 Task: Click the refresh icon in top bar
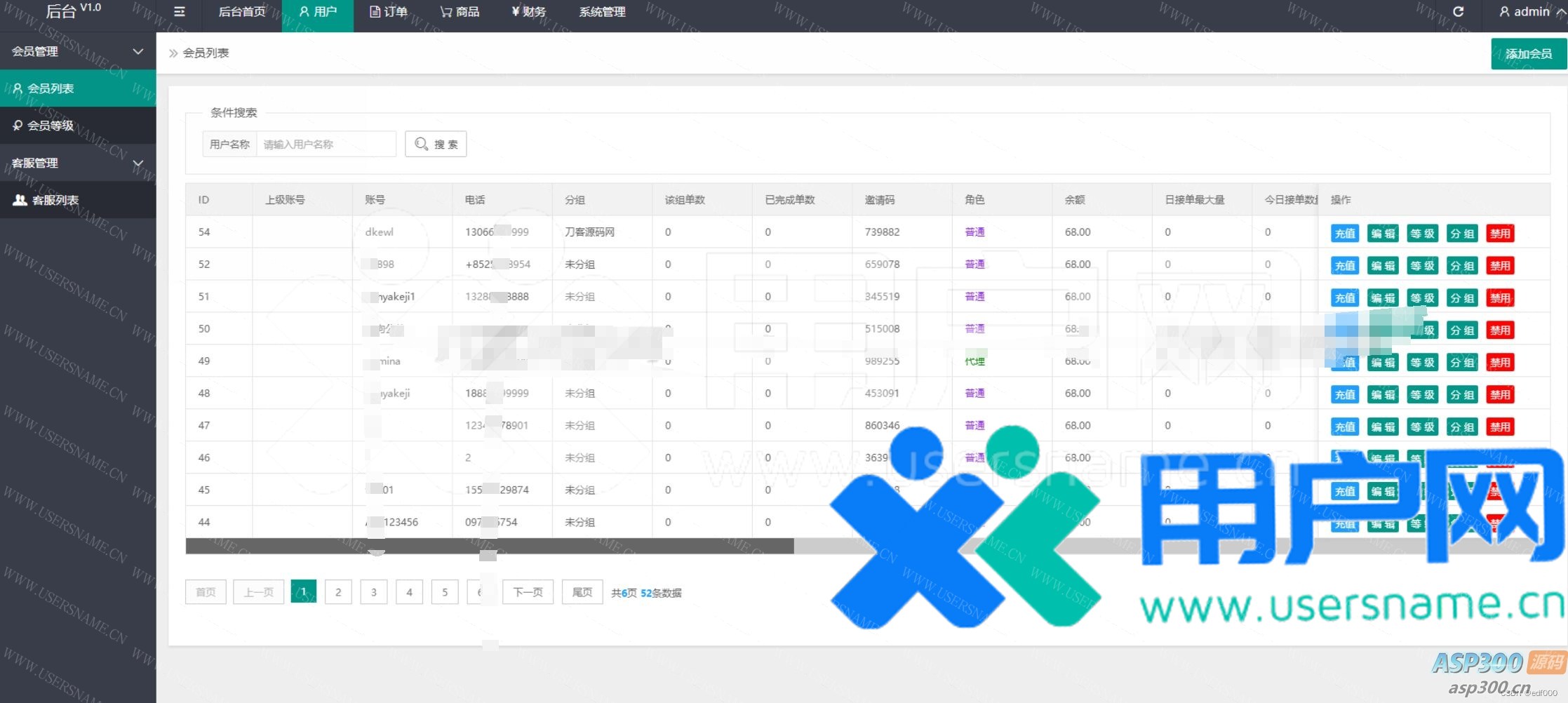pyautogui.click(x=1458, y=11)
